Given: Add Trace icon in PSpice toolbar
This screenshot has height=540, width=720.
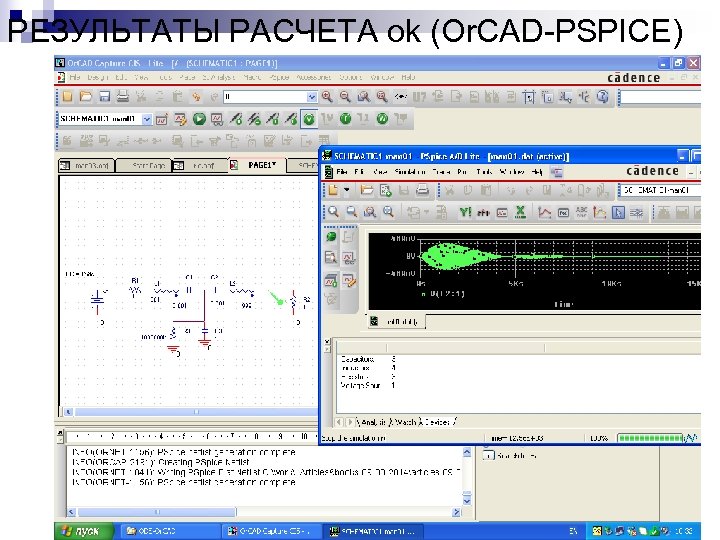Looking at the screenshot, I should pos(545,212).
